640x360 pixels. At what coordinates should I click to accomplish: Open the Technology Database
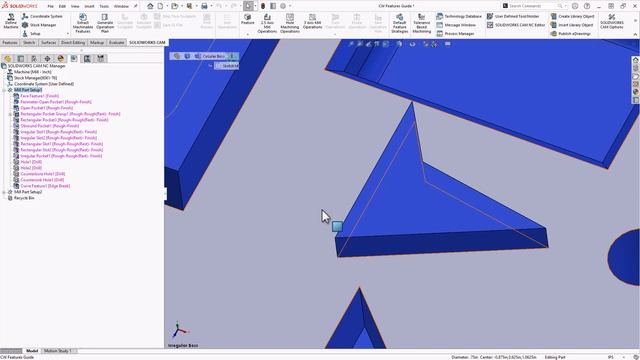459,16
